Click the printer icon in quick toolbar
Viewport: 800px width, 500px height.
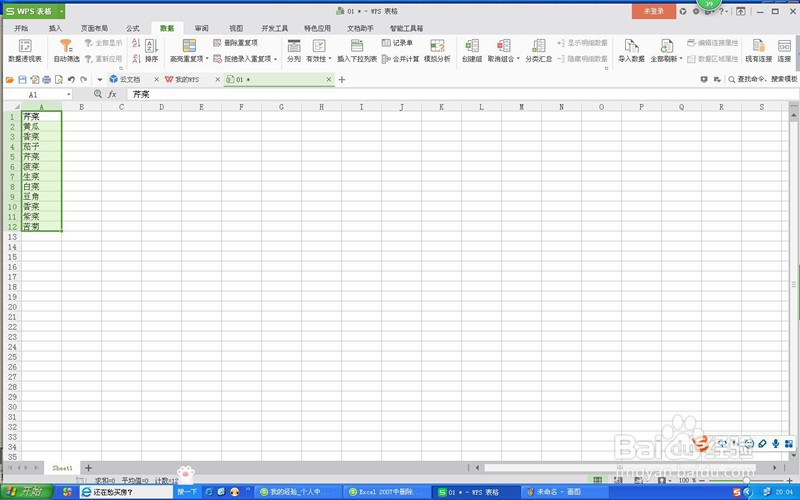[46, 80]
